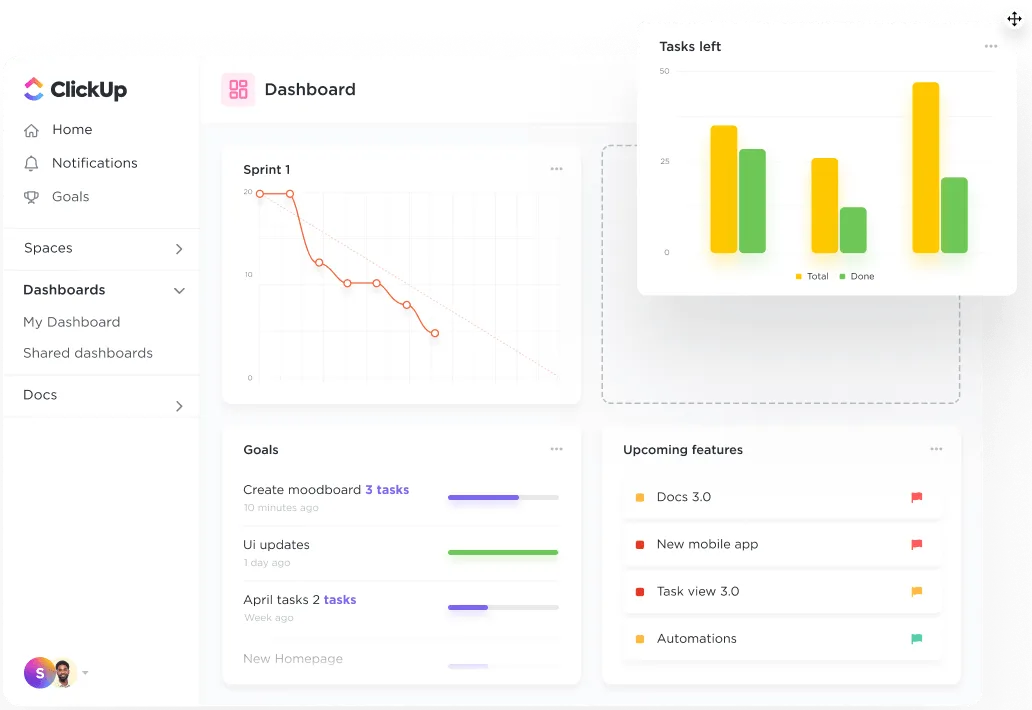Viewport: 1032px width, 710px height.
Task: Click the ClickUp logo icon
Action: [34, 89]
